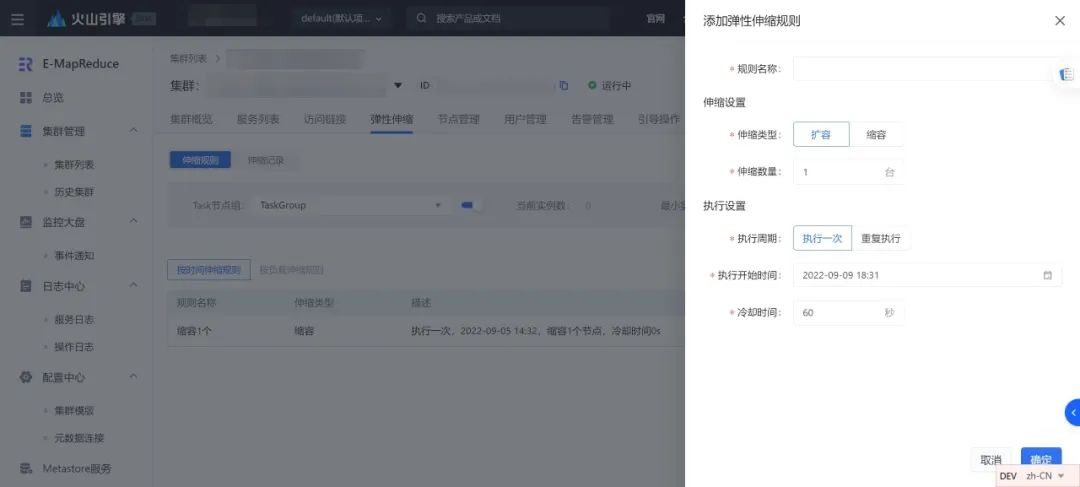The image size is (1080, 487).
Task: Collapse the 监控大盘 sidebar section
Action: click(134, 221)
